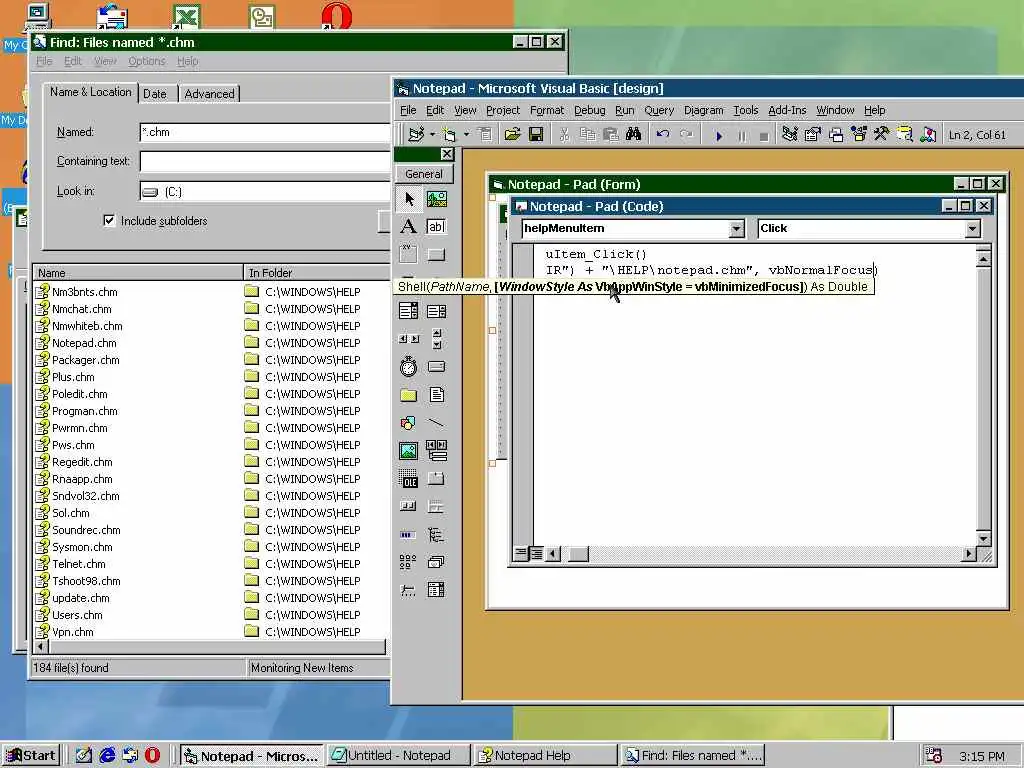Select the OLE container control in the toolbox
Screen dimensions: 1024x768
point(409,479)
